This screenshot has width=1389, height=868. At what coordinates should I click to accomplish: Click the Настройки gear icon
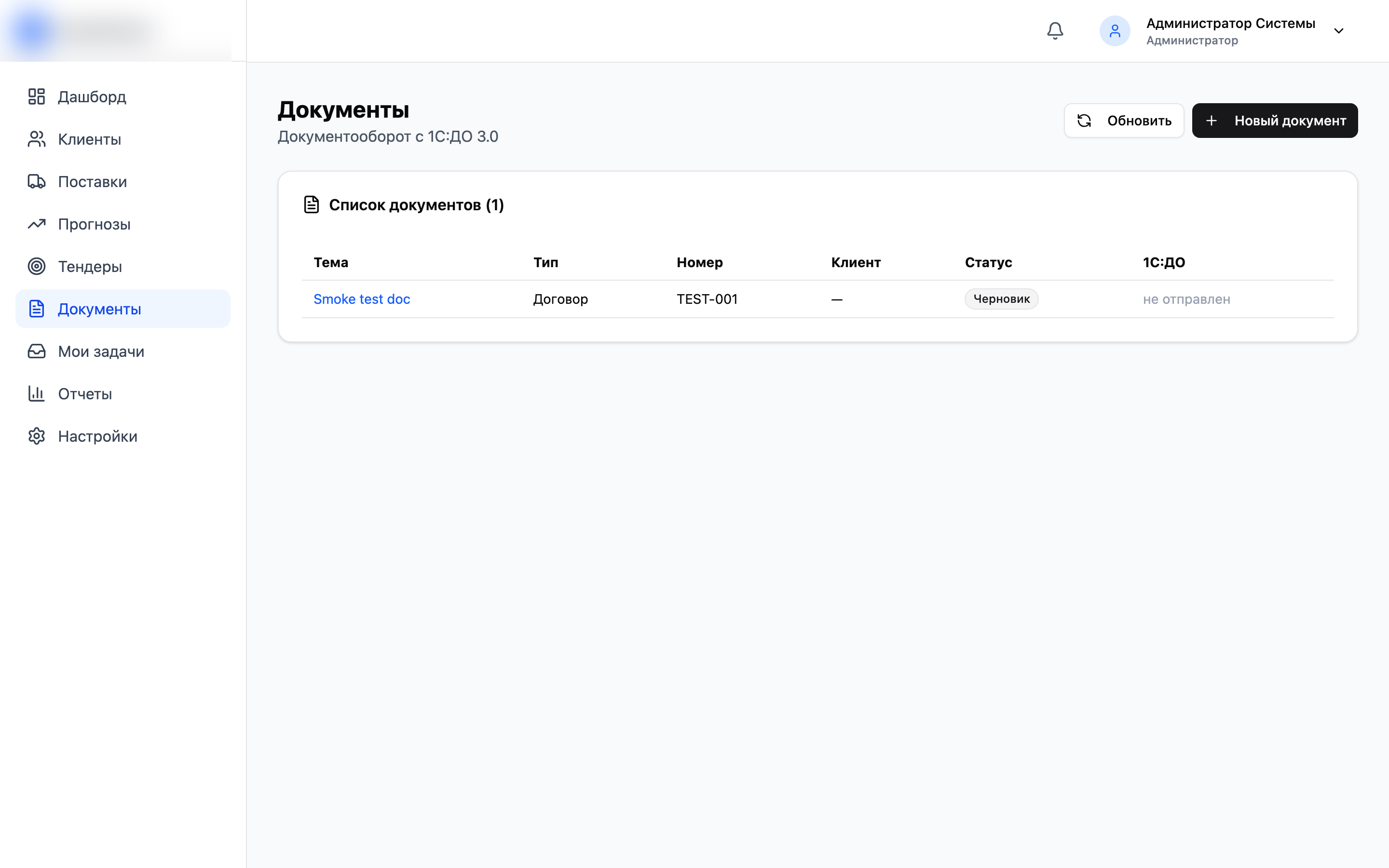click(37, 436)
